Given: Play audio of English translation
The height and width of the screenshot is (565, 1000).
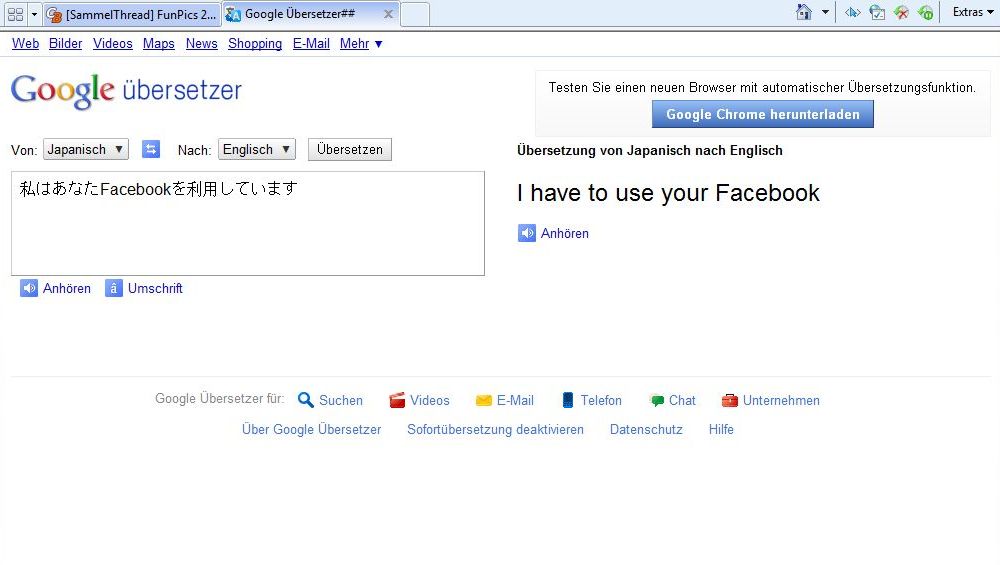Looking at the screenshot, I should (527, 233).
